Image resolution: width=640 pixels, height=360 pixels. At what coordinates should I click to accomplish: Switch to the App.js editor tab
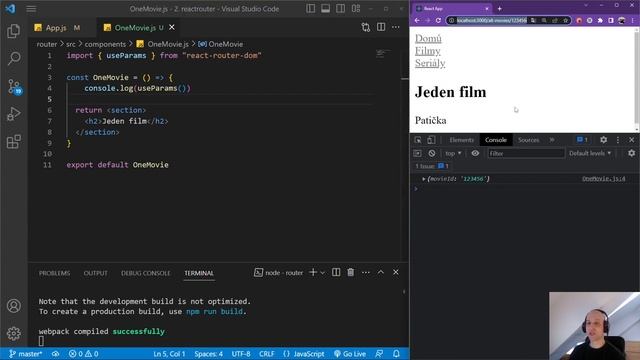(57, 28)
